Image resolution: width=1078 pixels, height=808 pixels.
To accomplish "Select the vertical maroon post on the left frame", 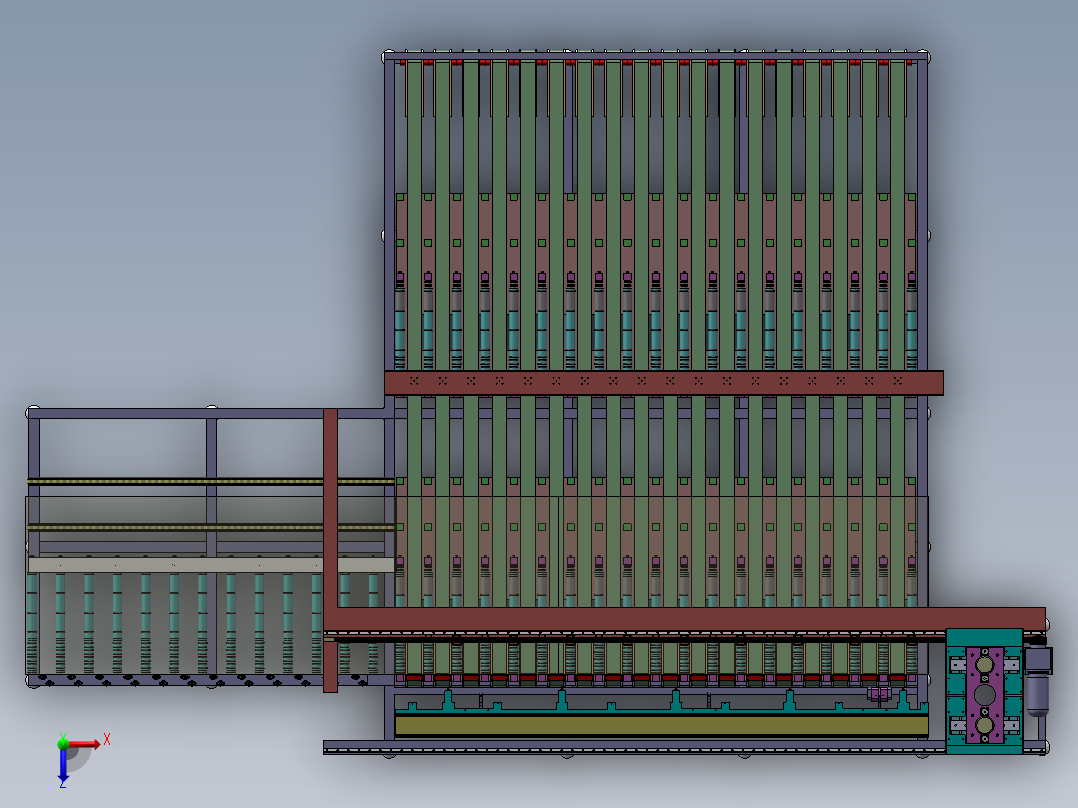I will (x=330, y=550).
